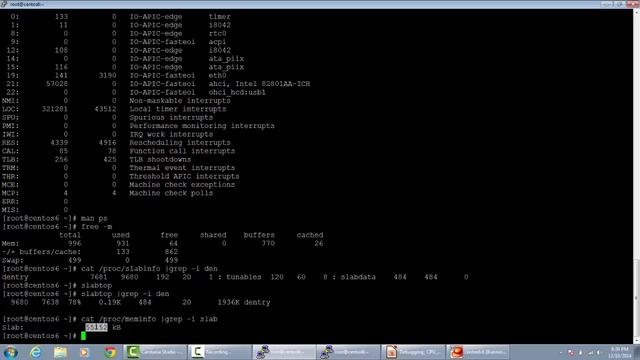This screenshot has height=360, width=640.
Task: Open volume control icon in system tray
Action: (599, 352)
